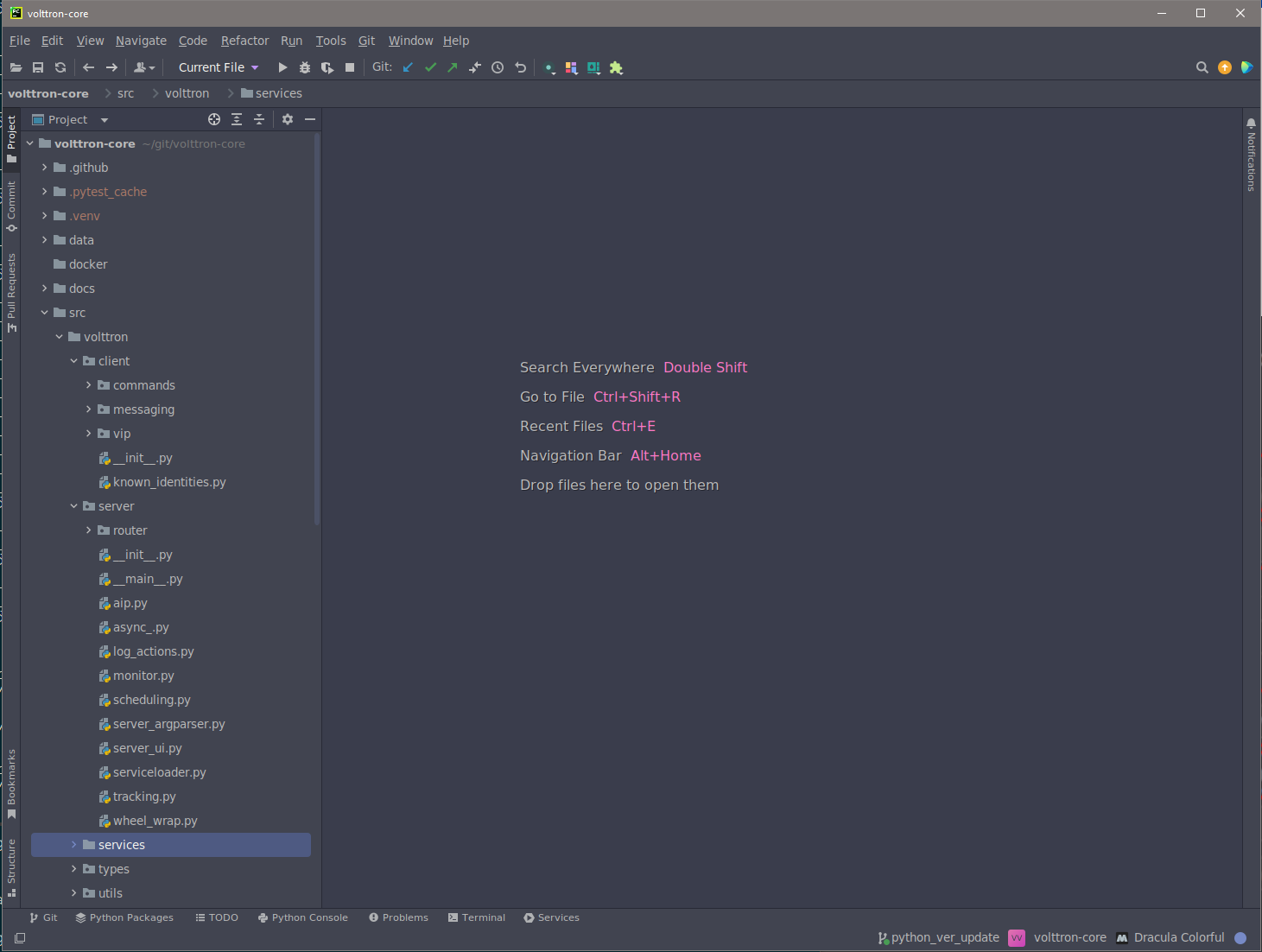Click the colorful icon right of update
Screen dimensions: 1262x952
tap(1246, 67)
